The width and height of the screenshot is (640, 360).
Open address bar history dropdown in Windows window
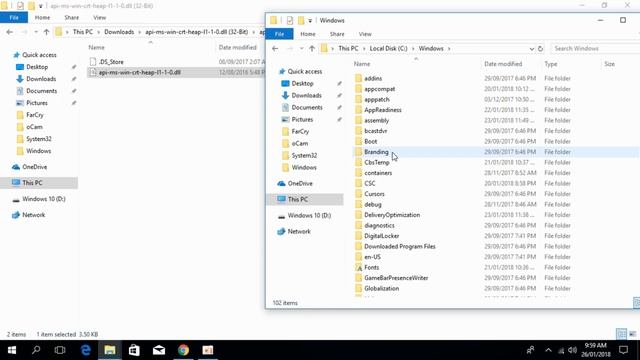(531, 49)
